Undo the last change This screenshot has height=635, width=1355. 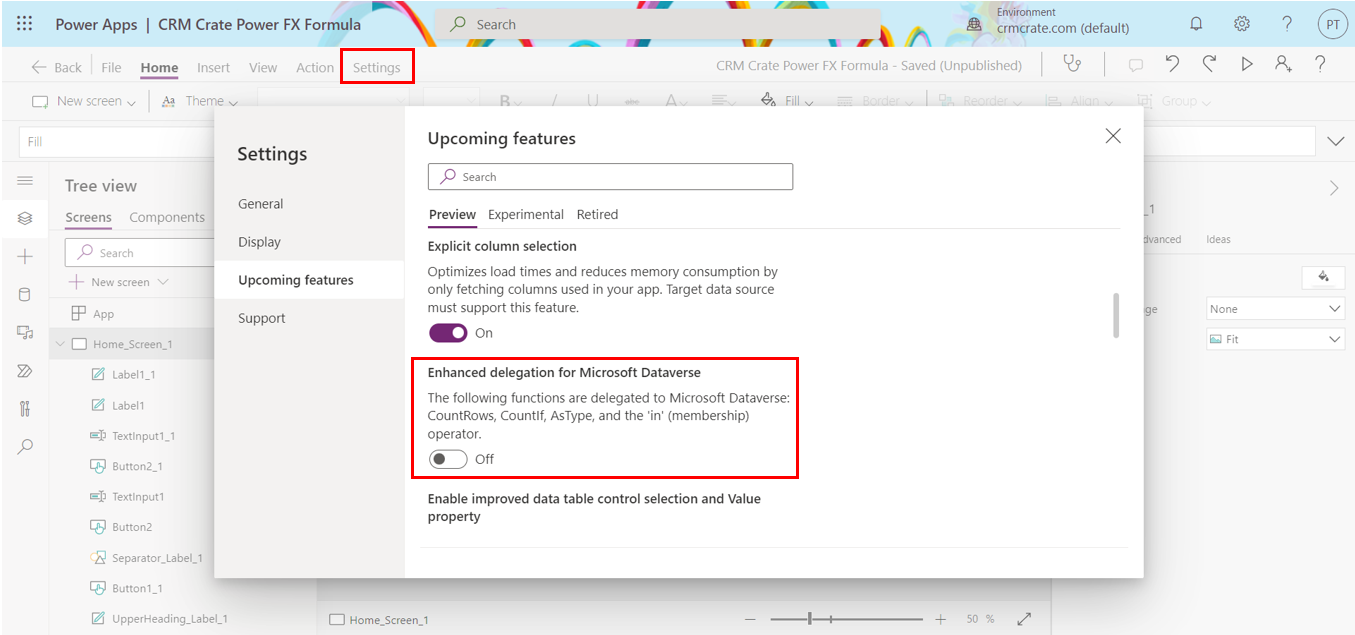(x=1172, y=63)
